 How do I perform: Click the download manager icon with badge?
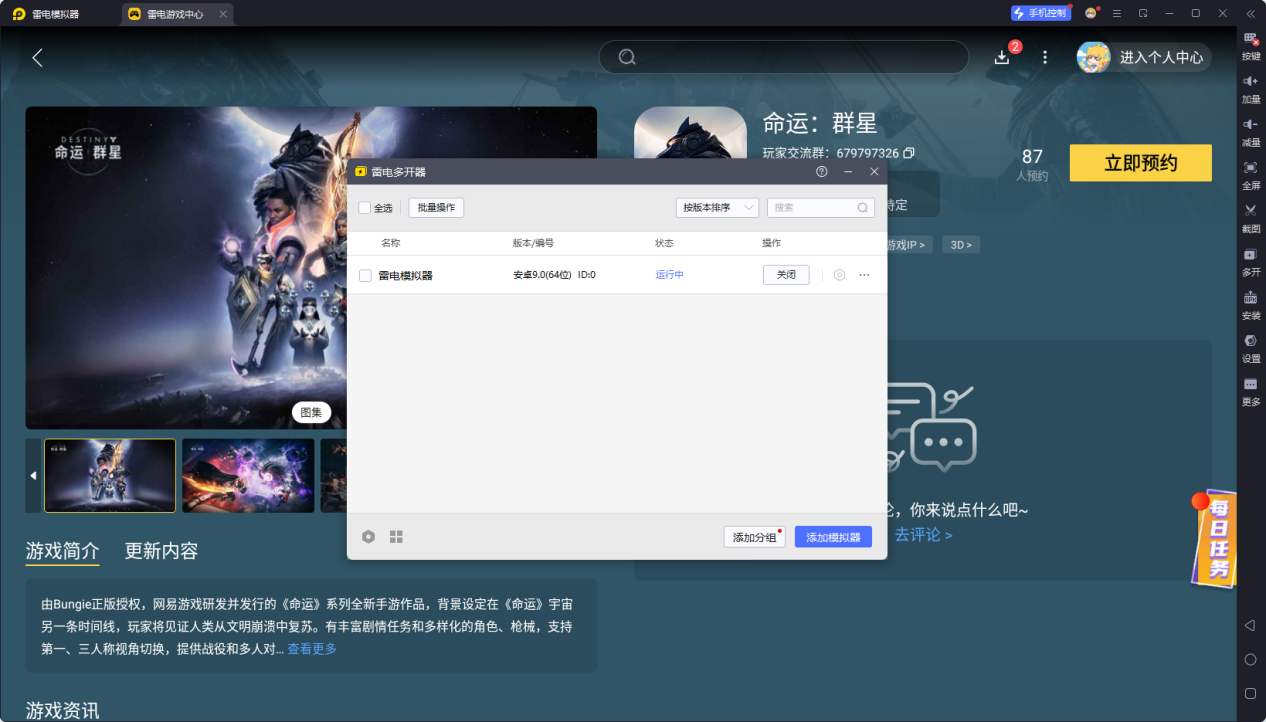tap(1002, 57)
